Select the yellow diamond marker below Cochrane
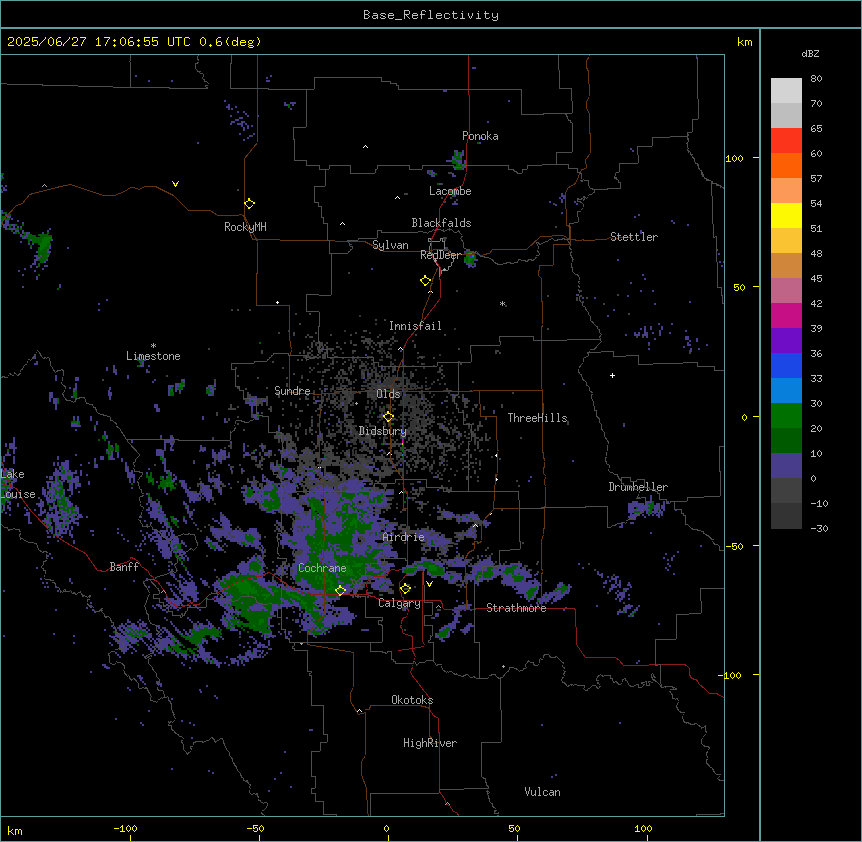 point(340,590)
